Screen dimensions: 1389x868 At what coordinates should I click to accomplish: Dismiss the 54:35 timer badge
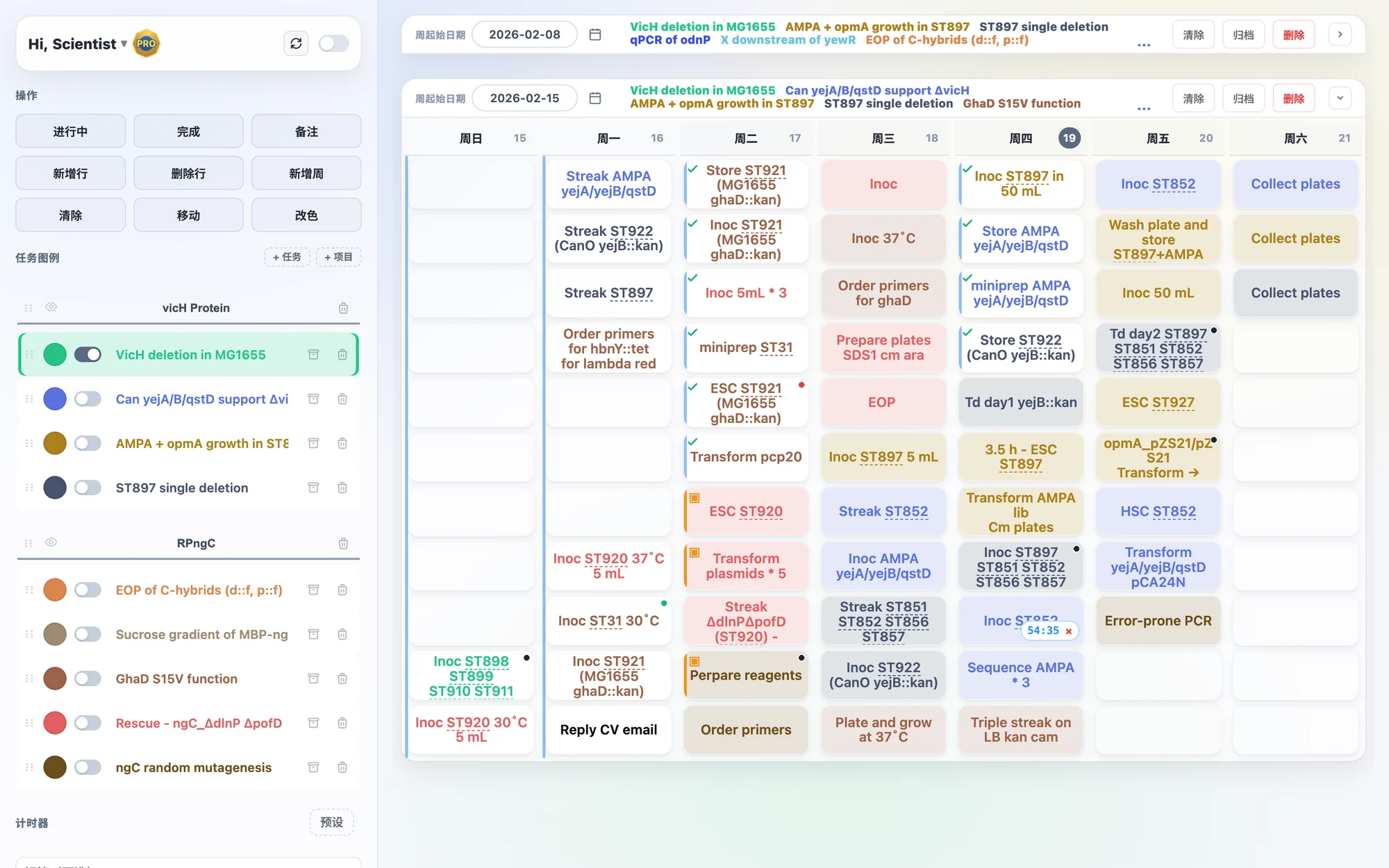[1069, 631]
